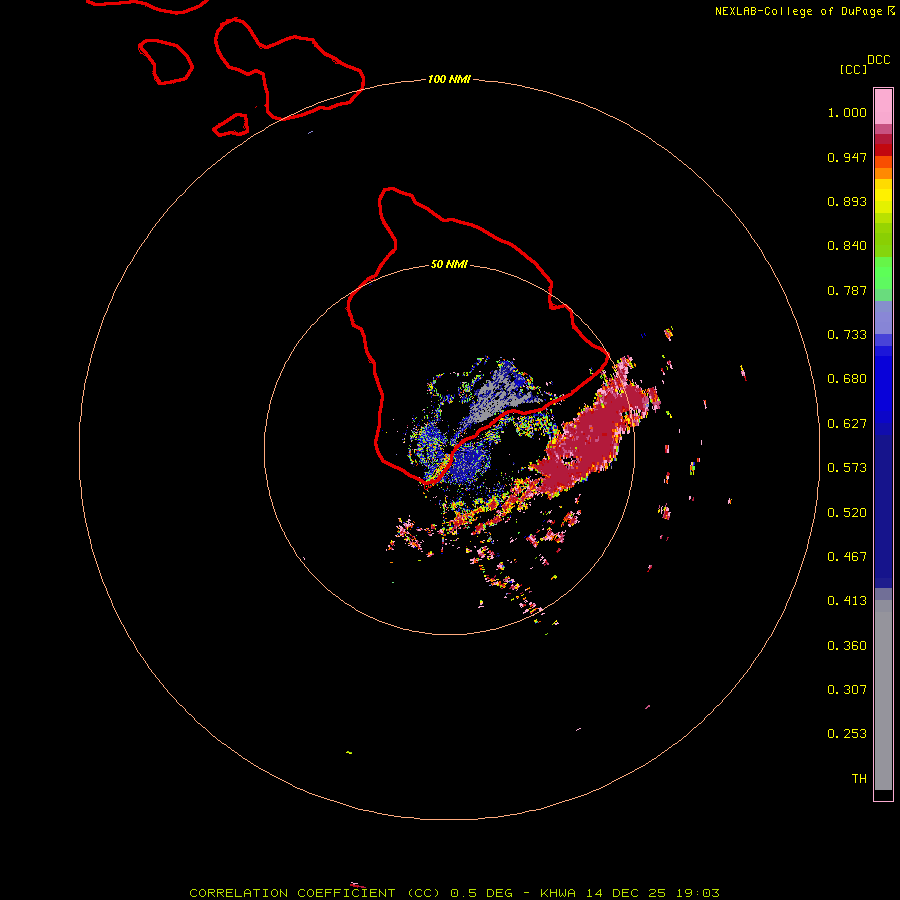Click the 0.467 color scale value
The width and height of the screenshot is (900, 900).
[x=847, y=557]
